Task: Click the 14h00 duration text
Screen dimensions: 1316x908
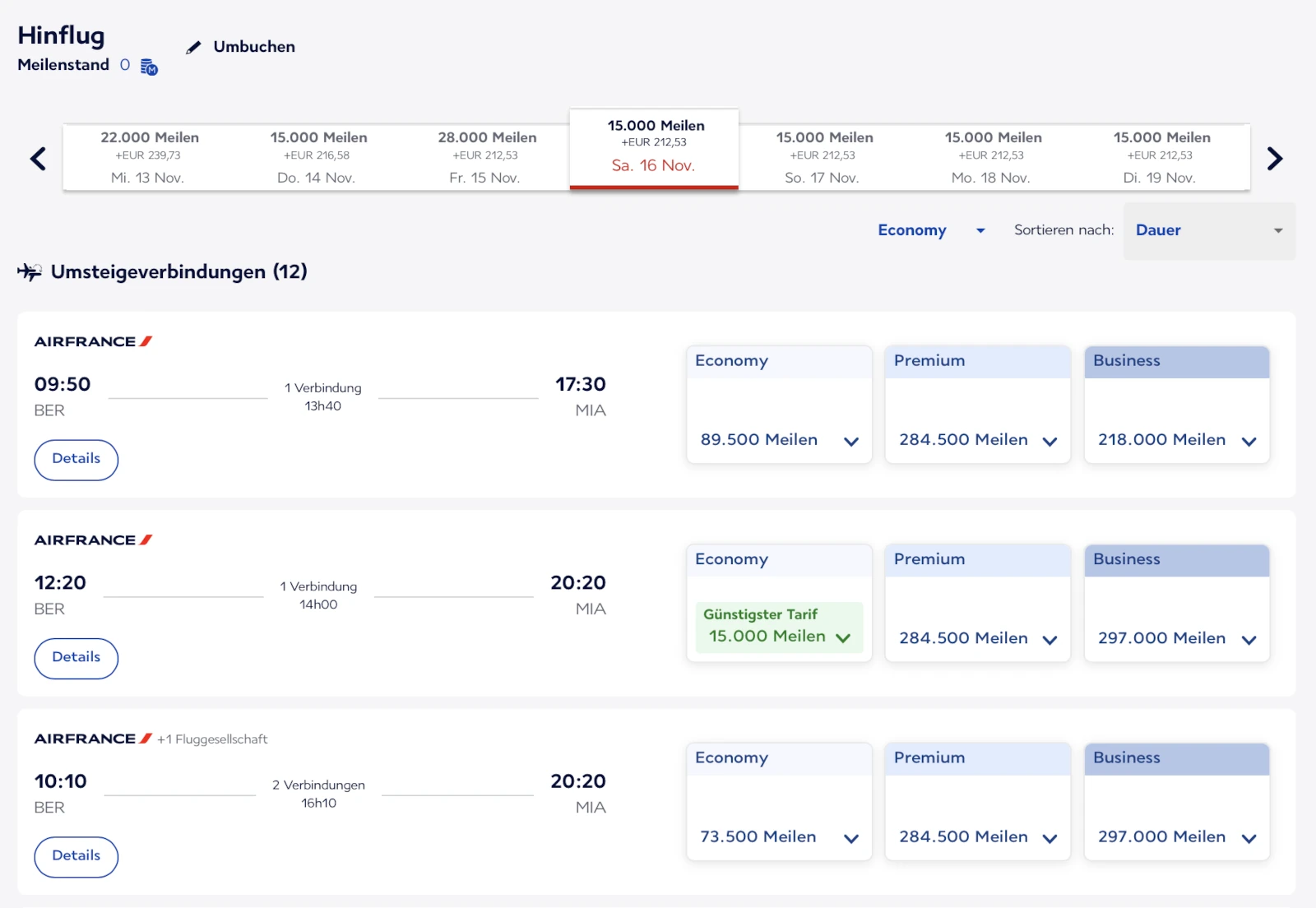Action: (318, 605)
